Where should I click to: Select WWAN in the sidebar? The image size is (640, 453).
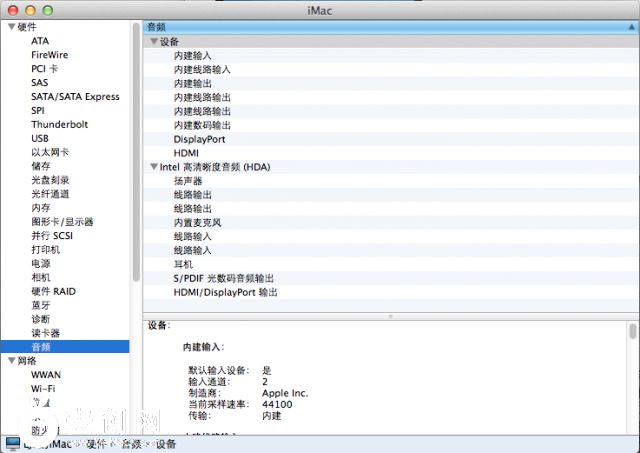(x=46, y=374)
